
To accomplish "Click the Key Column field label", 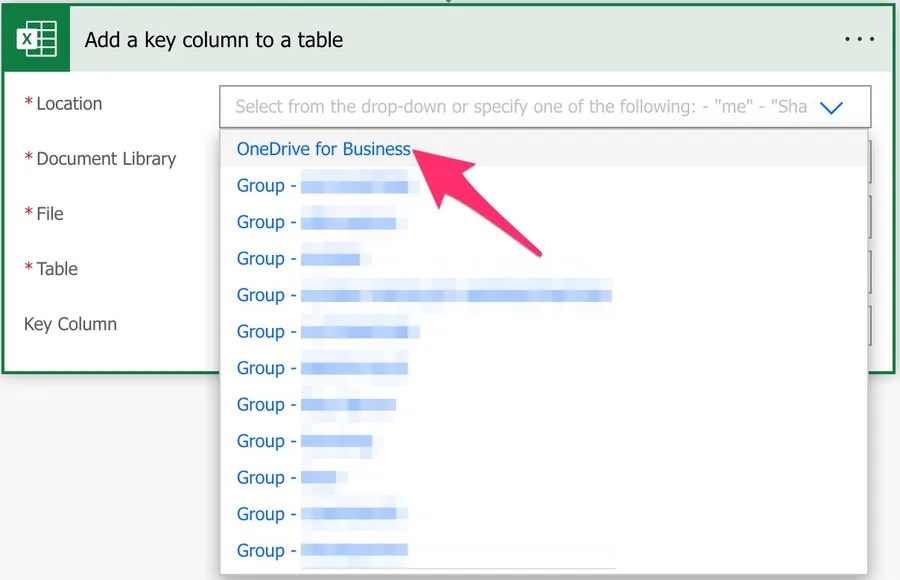I will coord(70,324).
